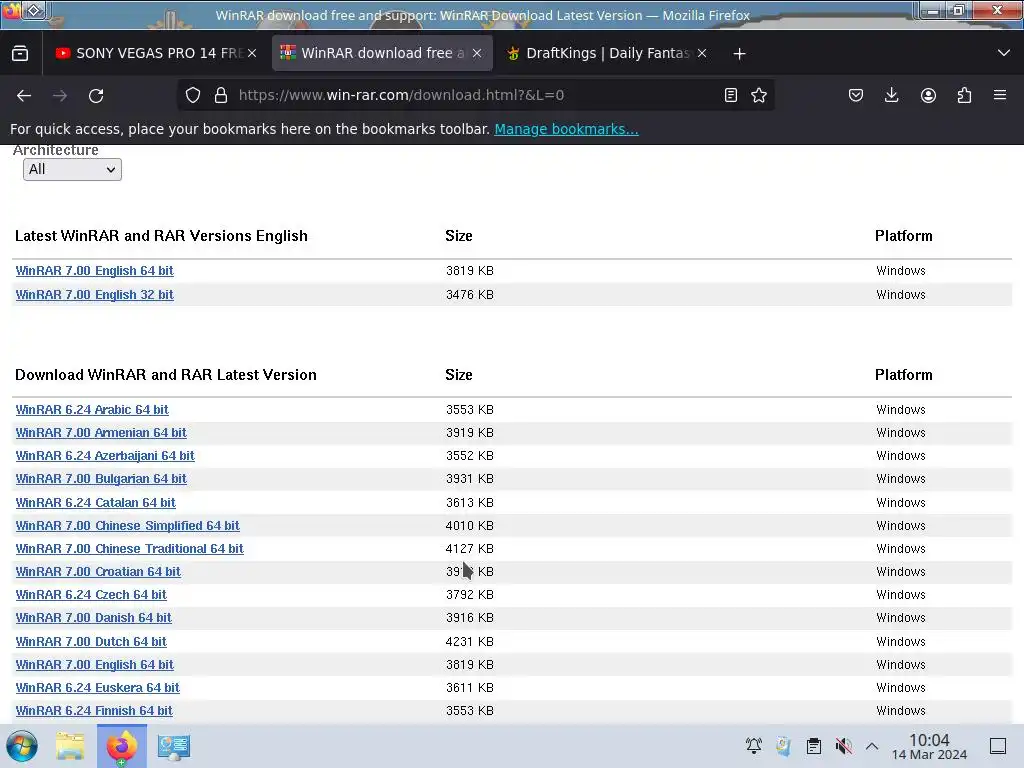
Task: Download WinRAR 7.00 Bulgarian 64 bit
Action: (101, 479)
